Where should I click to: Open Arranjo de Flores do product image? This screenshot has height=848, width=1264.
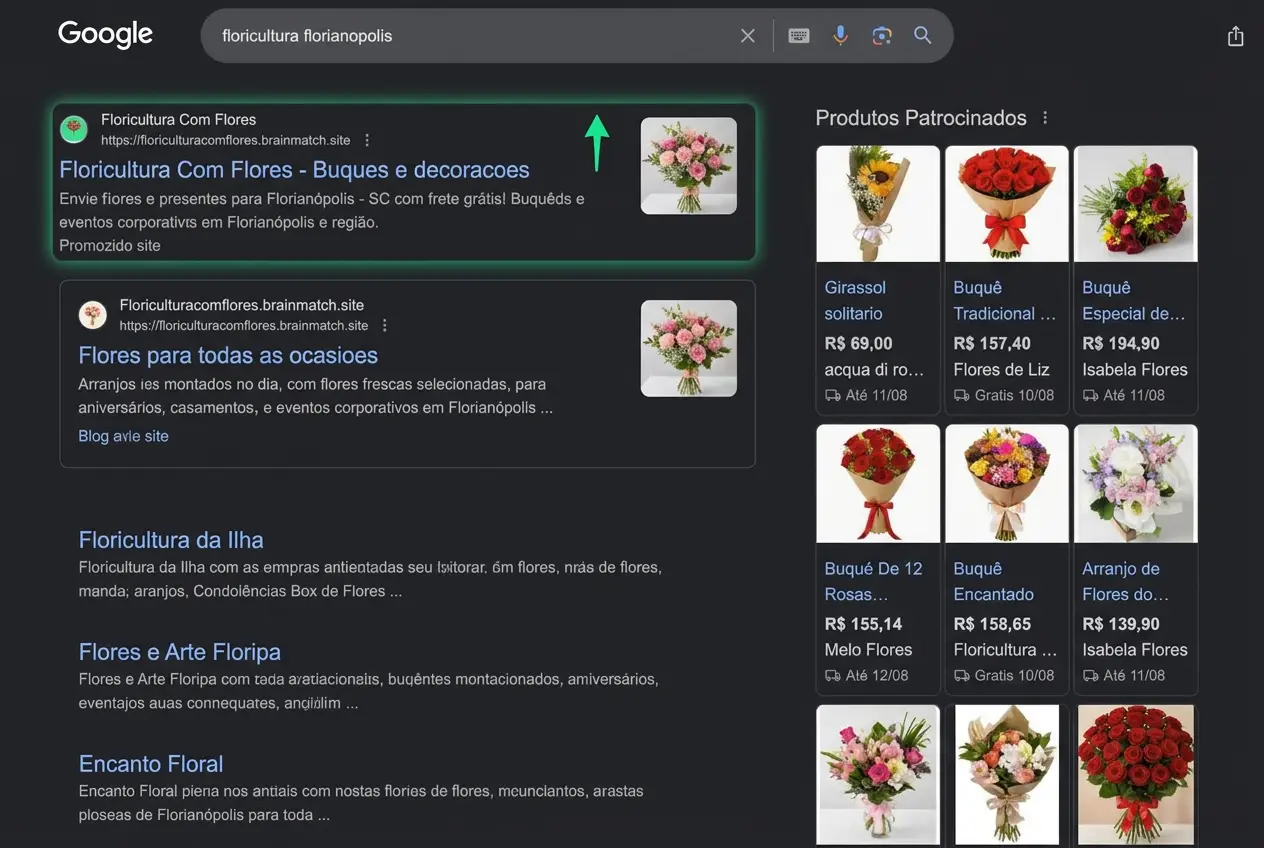pos(1136,484)
